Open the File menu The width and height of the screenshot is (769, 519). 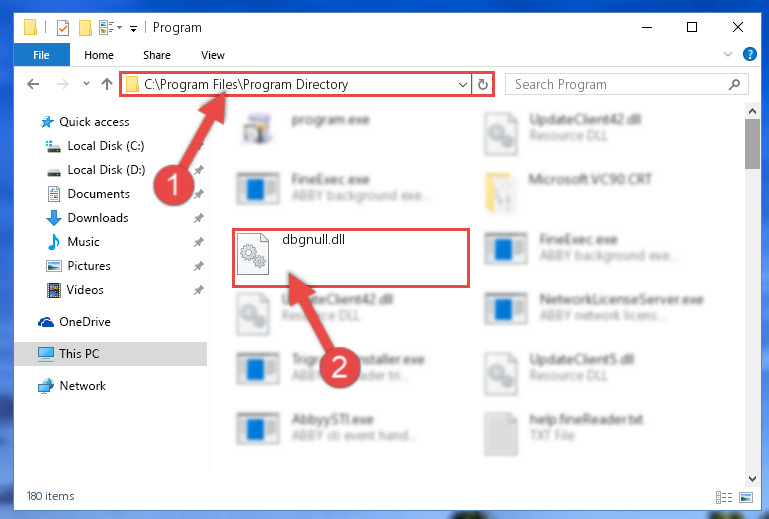[x=42, y=55]
